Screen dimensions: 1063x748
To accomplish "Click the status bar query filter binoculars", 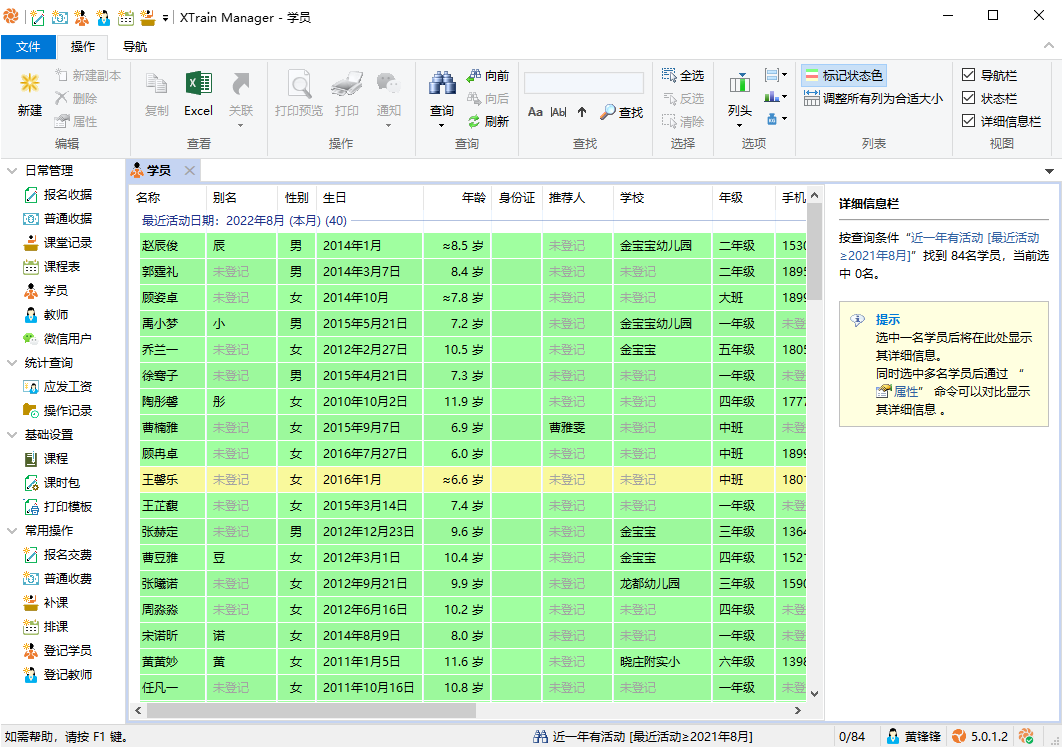I will pos(540,736).
